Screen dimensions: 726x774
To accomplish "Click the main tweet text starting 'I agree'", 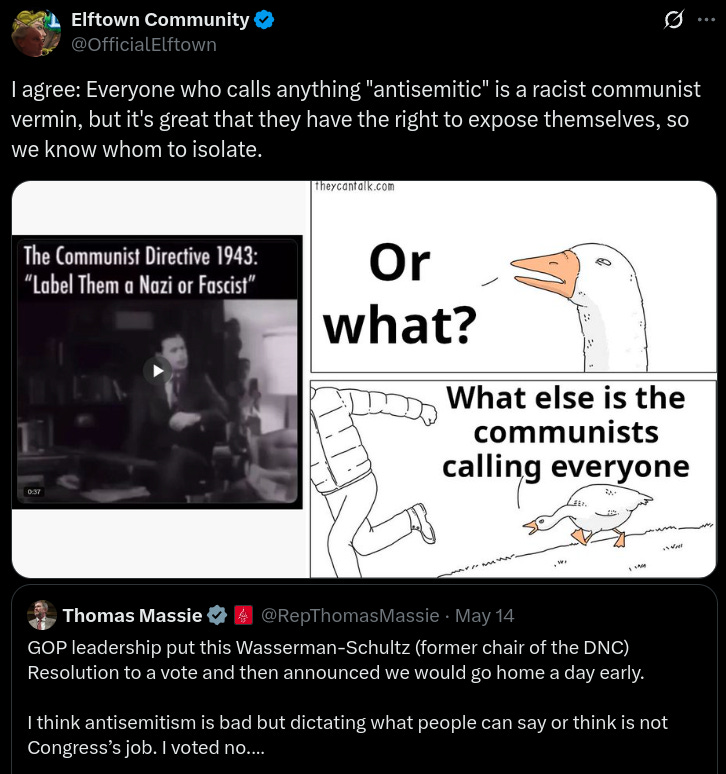I will coord(356,119).
